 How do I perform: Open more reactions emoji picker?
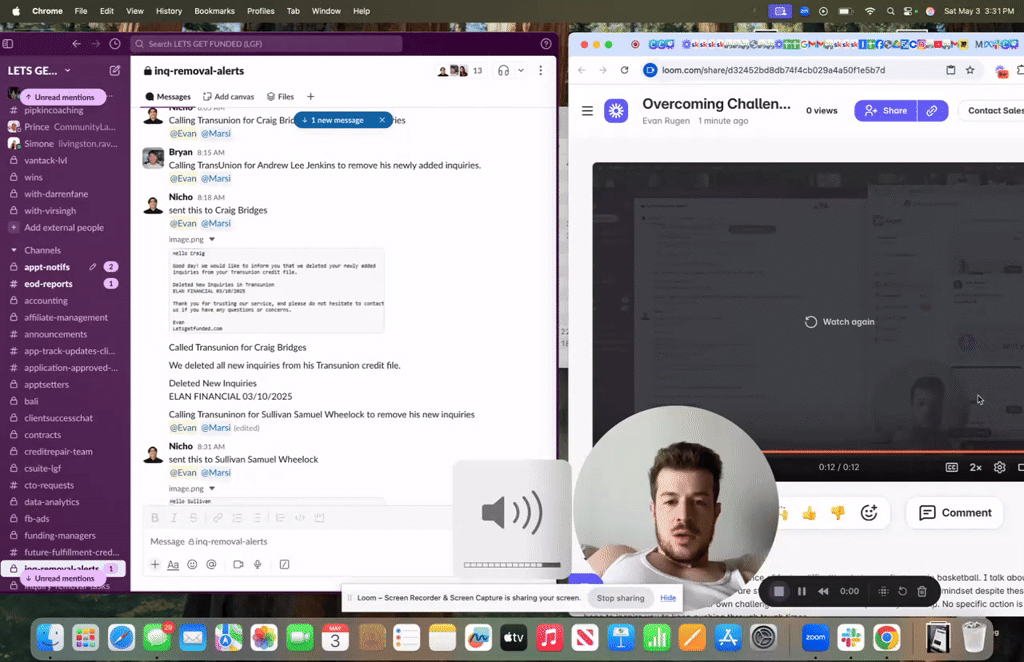[869, 513]
